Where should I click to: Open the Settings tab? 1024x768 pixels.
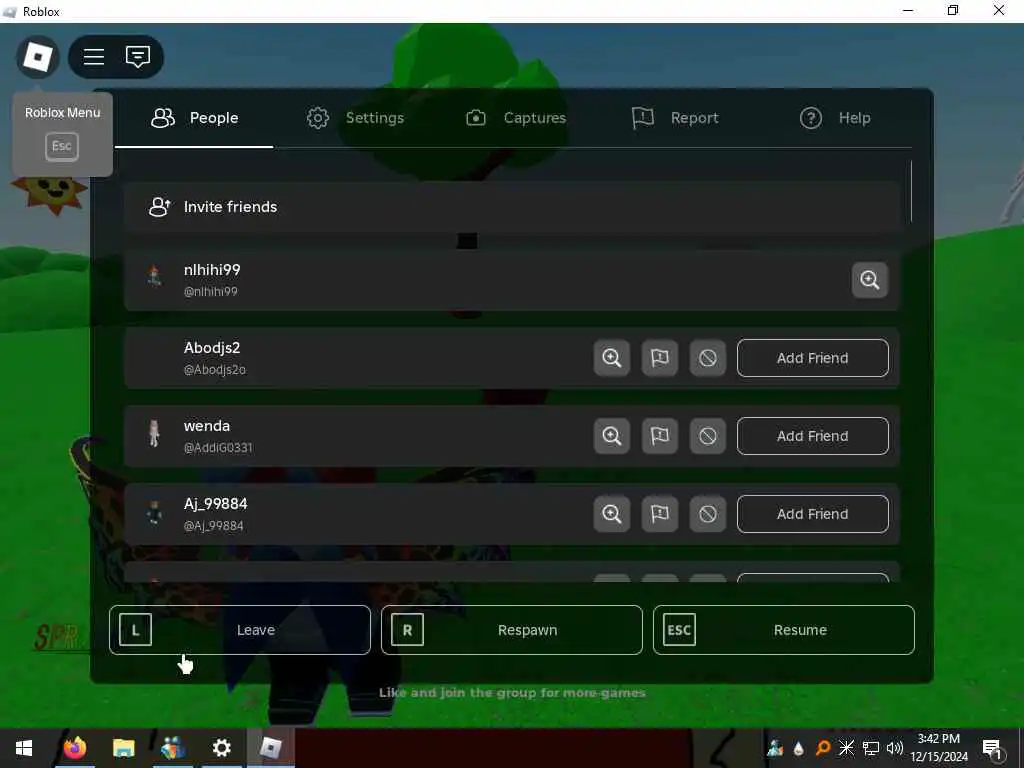click(355, 118)
